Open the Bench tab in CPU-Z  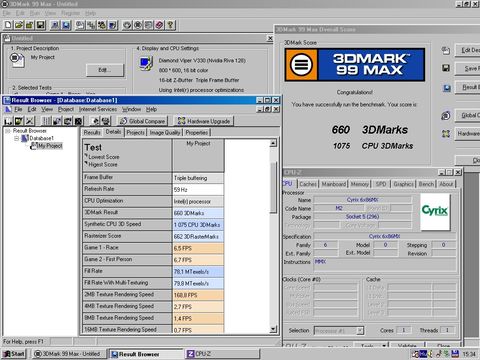click(426, 184)
